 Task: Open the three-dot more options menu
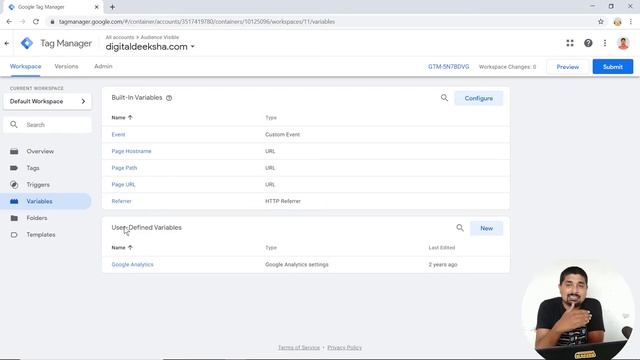(x=605, y=43)
